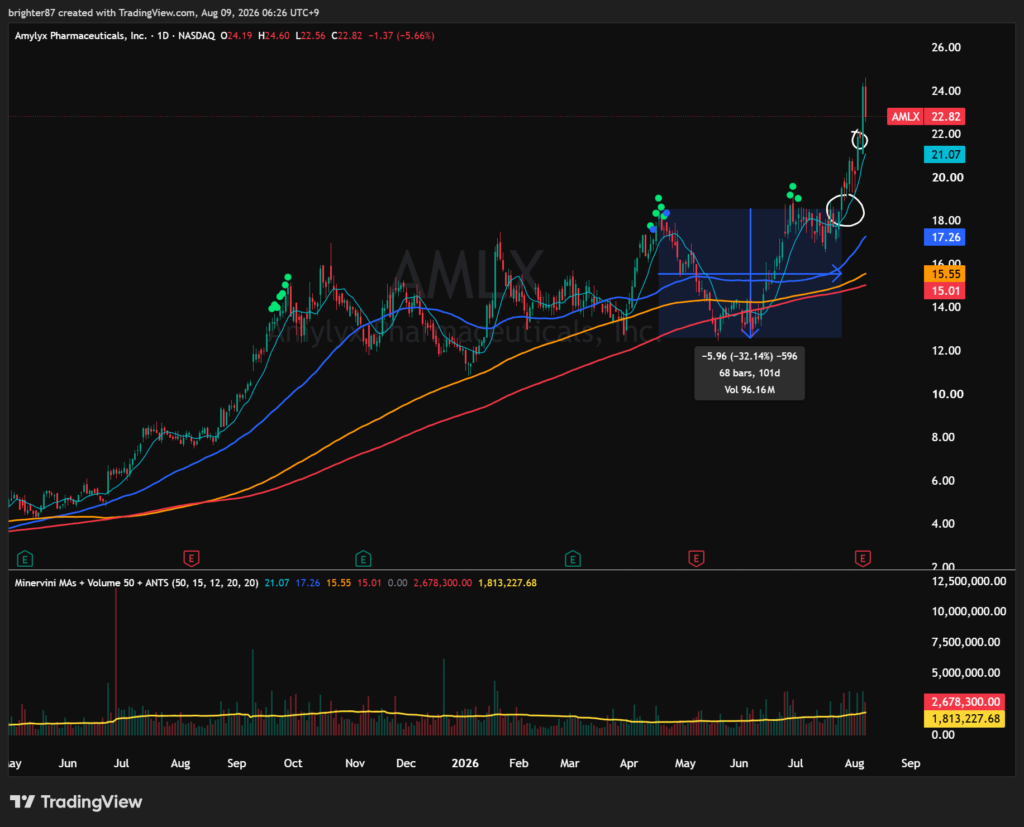Click the 7,500,000.00 volume axis label
1024x827 pixels.
[x=965, y=642]
